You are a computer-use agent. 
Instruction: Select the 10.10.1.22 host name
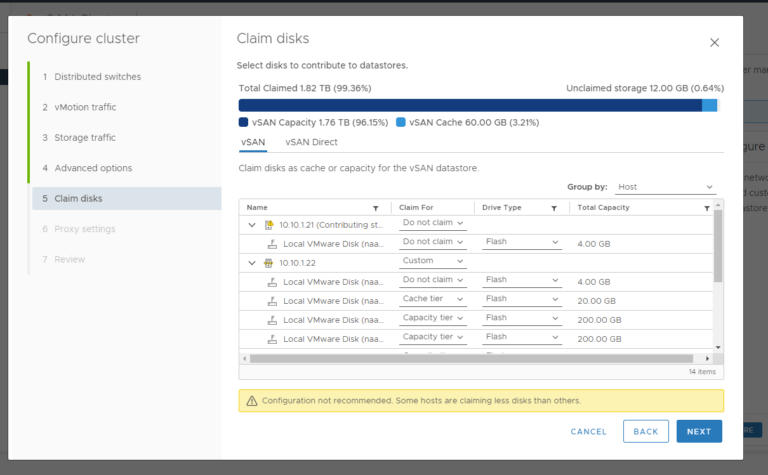point(297,263)
